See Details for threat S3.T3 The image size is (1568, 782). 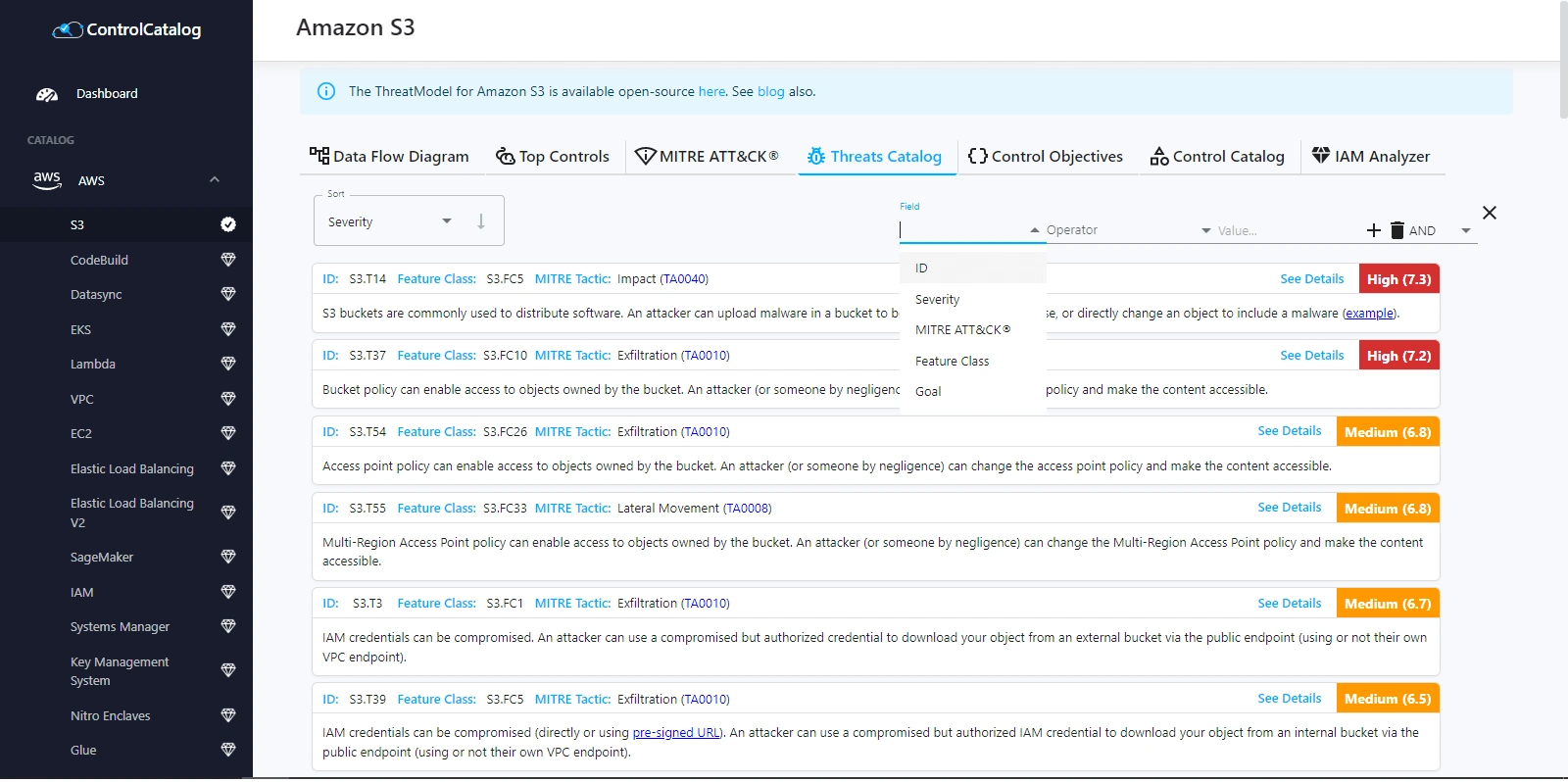(x=1290, y=604)
